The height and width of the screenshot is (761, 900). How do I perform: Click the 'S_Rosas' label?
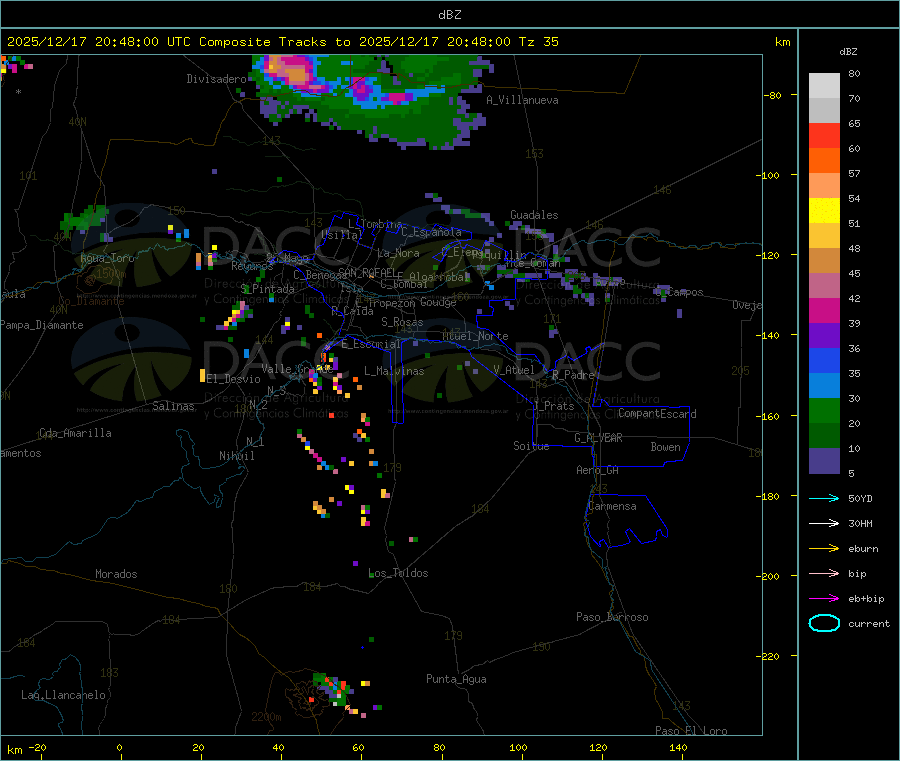[x=402, y=322]
